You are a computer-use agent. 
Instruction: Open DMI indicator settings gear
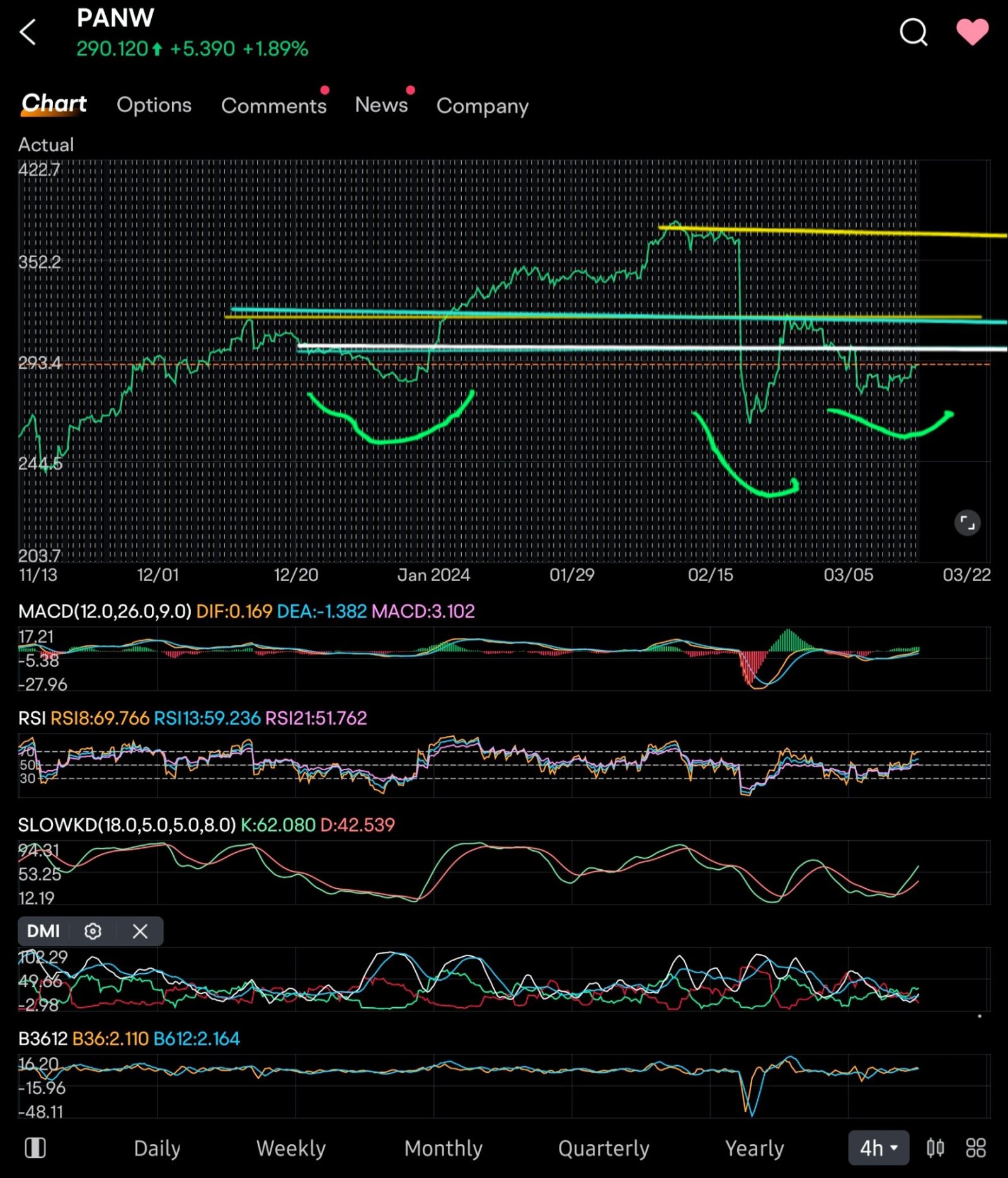[93, 931]
